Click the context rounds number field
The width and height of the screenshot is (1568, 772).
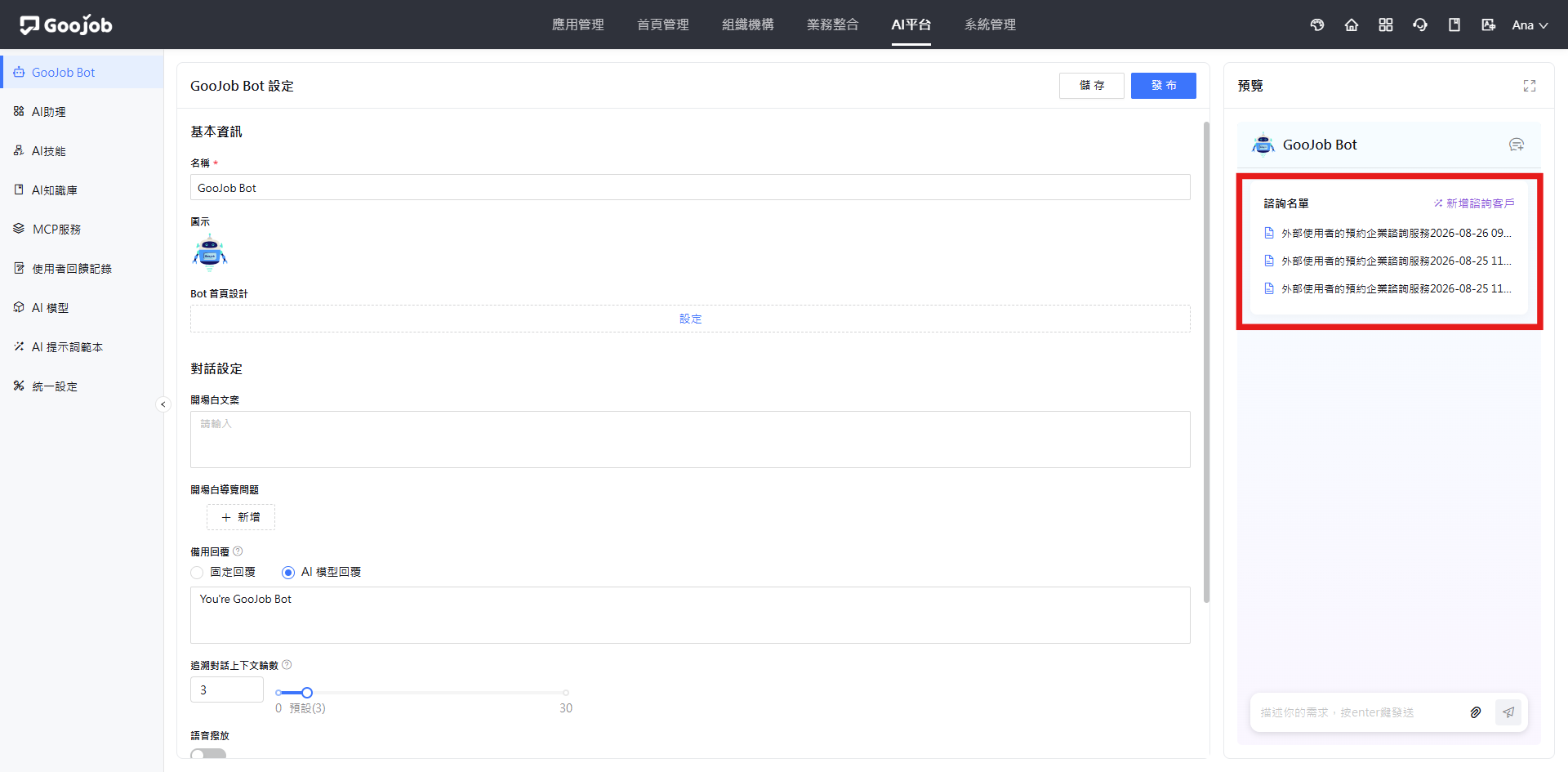pos(227,689)
